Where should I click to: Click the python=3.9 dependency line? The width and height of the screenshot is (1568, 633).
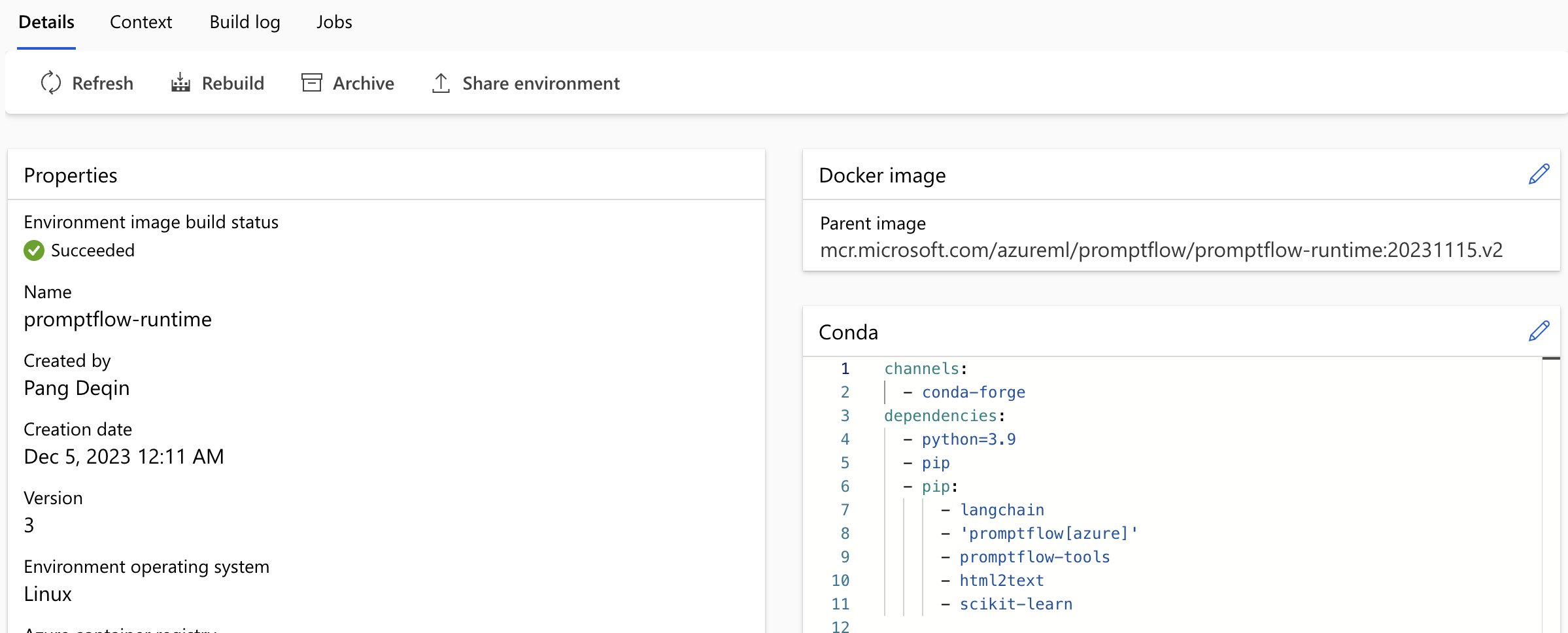966,439
